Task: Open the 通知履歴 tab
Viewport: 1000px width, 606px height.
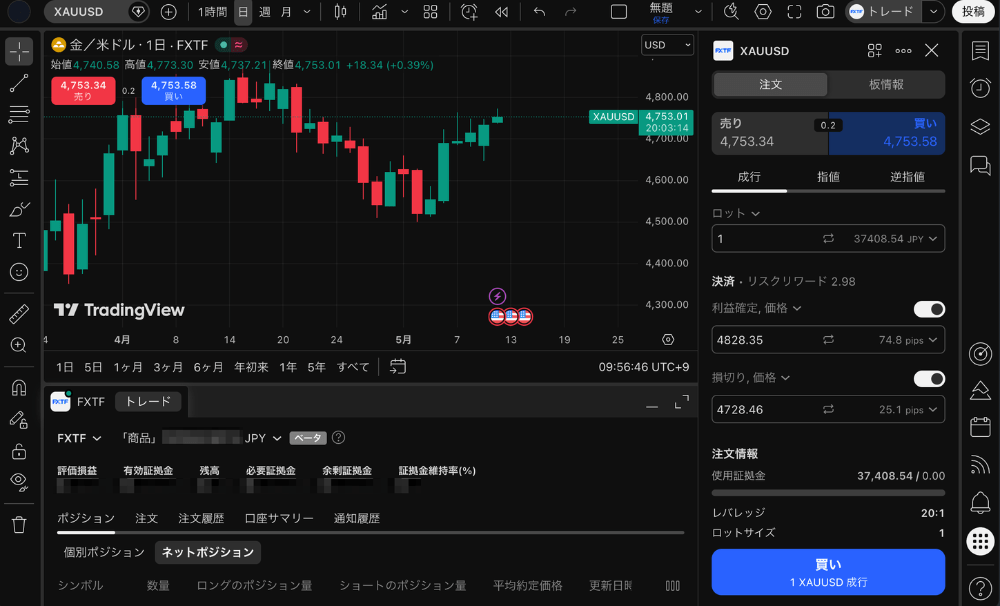Action: (x=357, y=518)
